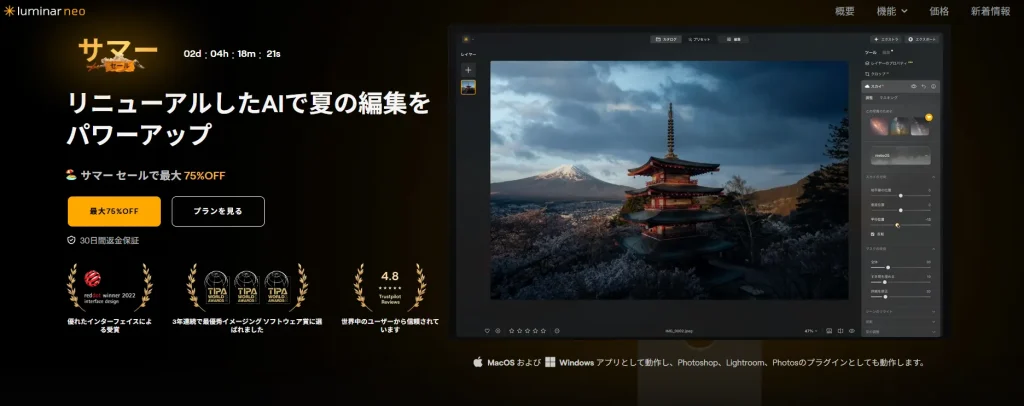Click the first TIPA World Awards badge
Screen dimensions: 1024x406
coord(217,285)
